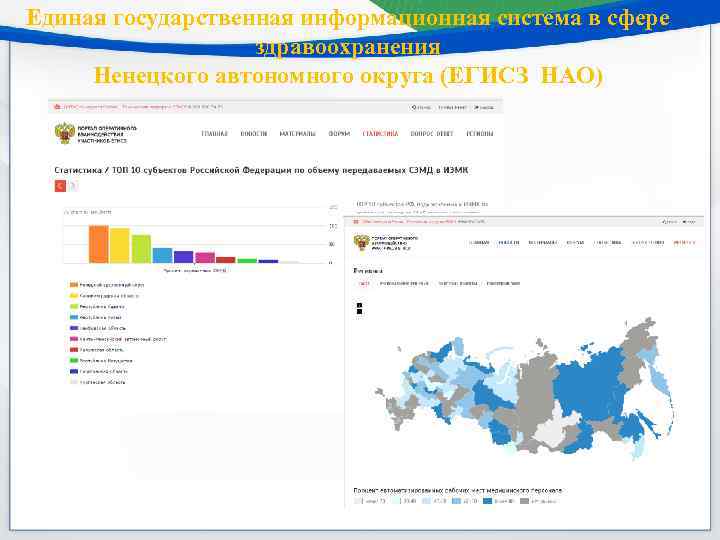Open the Формы menu item in the statistics portal
Viewport: 720px width, 540px height.
coord(339,134)
